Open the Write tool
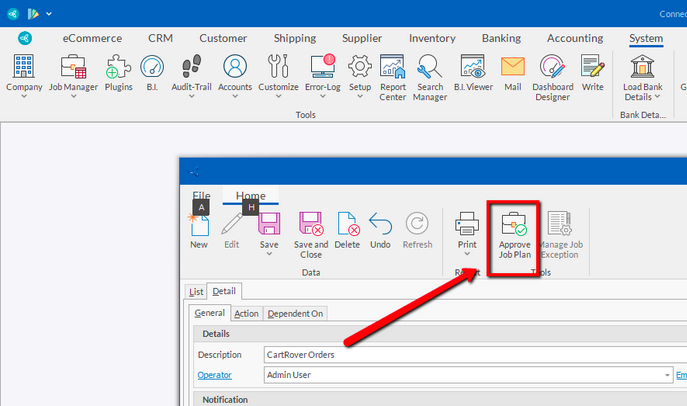 click(592, 73)
